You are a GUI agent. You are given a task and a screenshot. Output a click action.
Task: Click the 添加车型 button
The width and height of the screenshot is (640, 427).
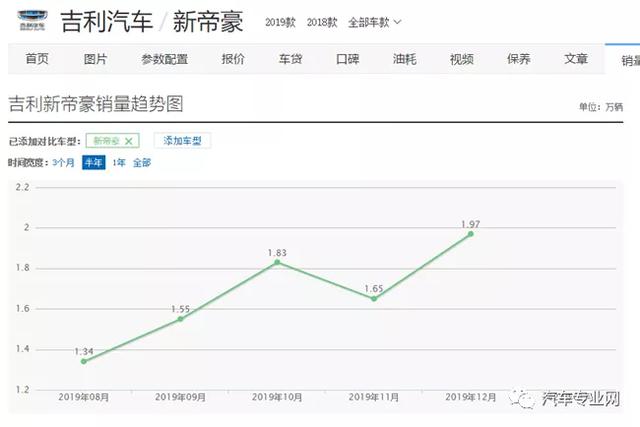(182, 141)
